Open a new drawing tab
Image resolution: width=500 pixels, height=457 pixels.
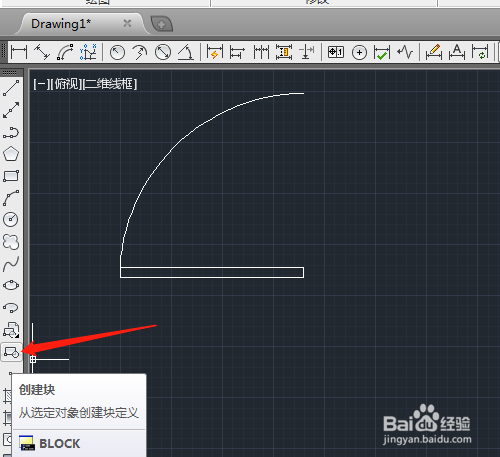coord(162,24)
